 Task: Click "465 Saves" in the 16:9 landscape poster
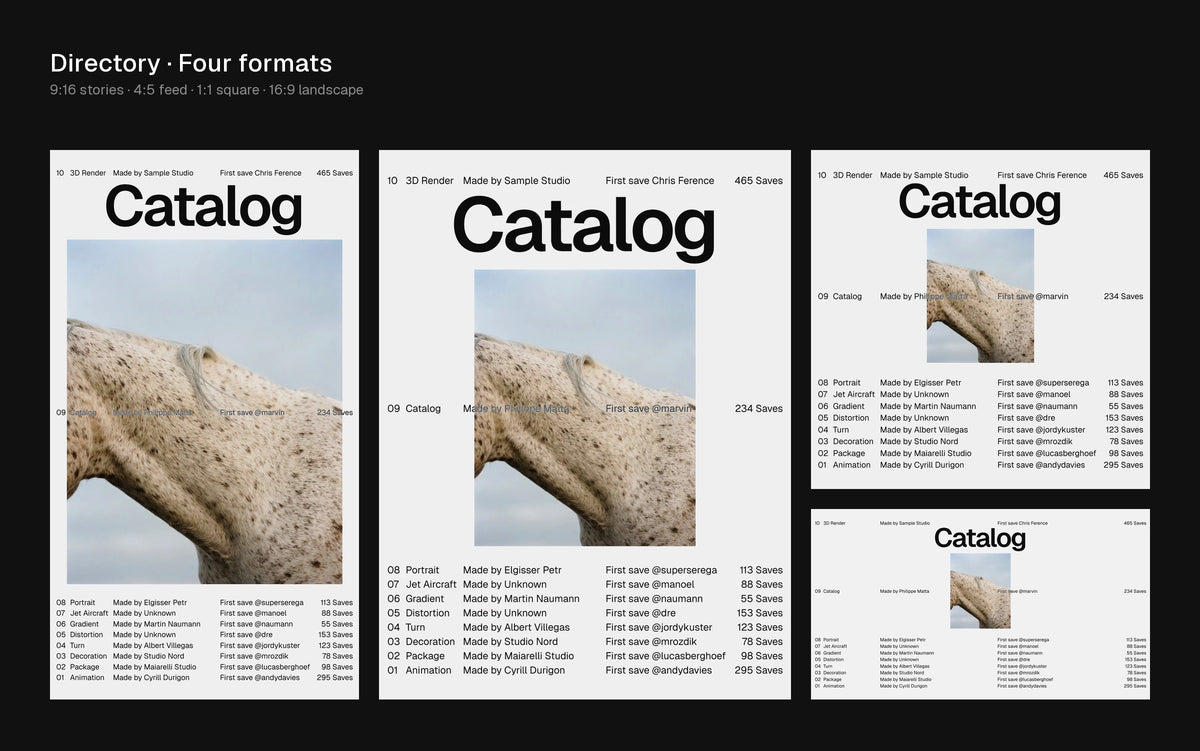(x=1135, y=523)
